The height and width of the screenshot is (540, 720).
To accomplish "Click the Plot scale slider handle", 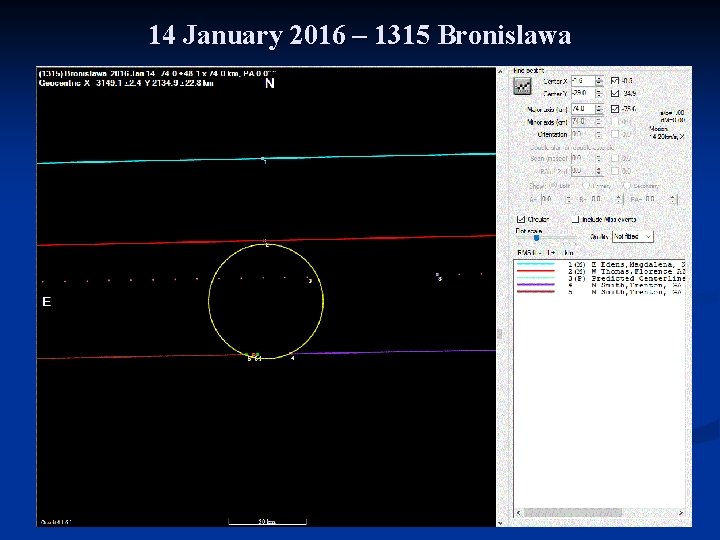I will coord(536,238).
